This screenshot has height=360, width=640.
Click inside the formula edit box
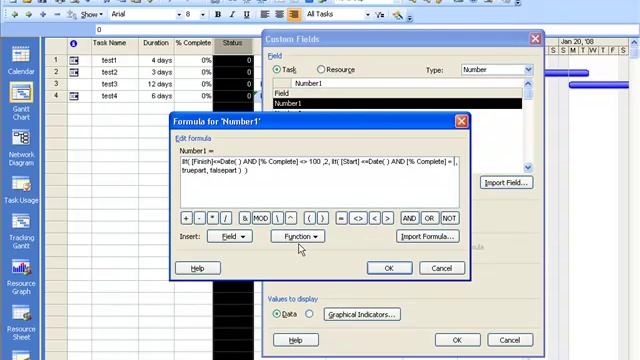click(x=320, y=182)
